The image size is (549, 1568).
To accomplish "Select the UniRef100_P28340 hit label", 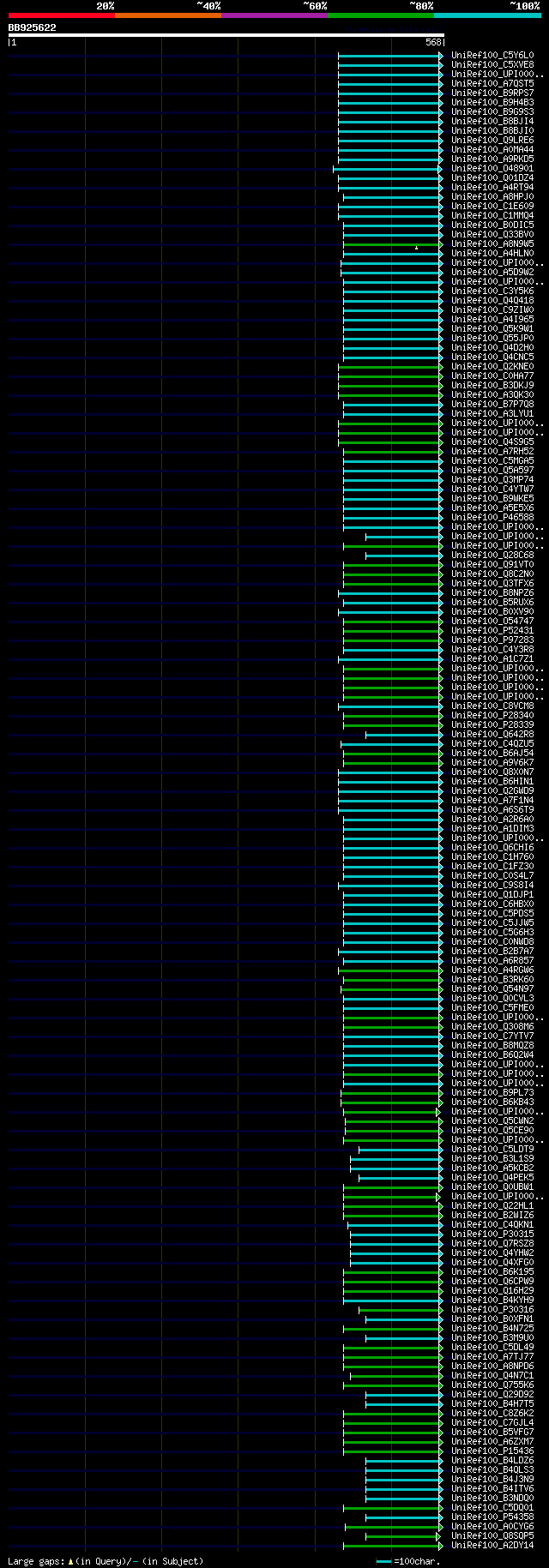I will 492,715.
